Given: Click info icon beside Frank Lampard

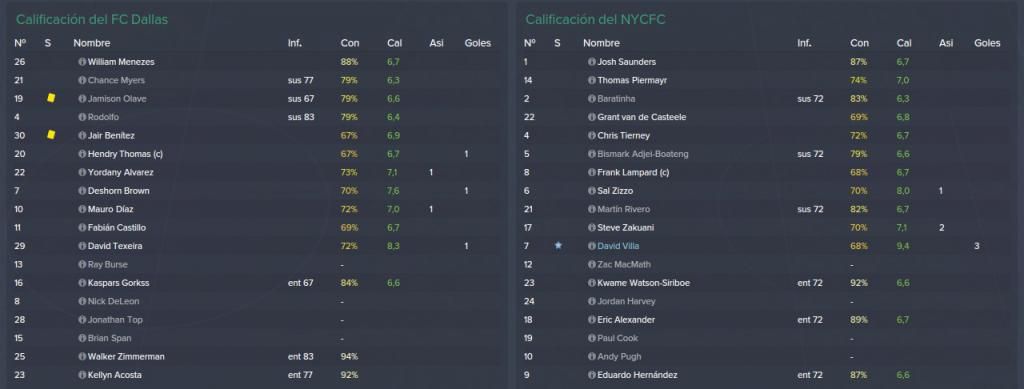Looking at the screenshot, I should pyautogui.click(x=592, y=172).
